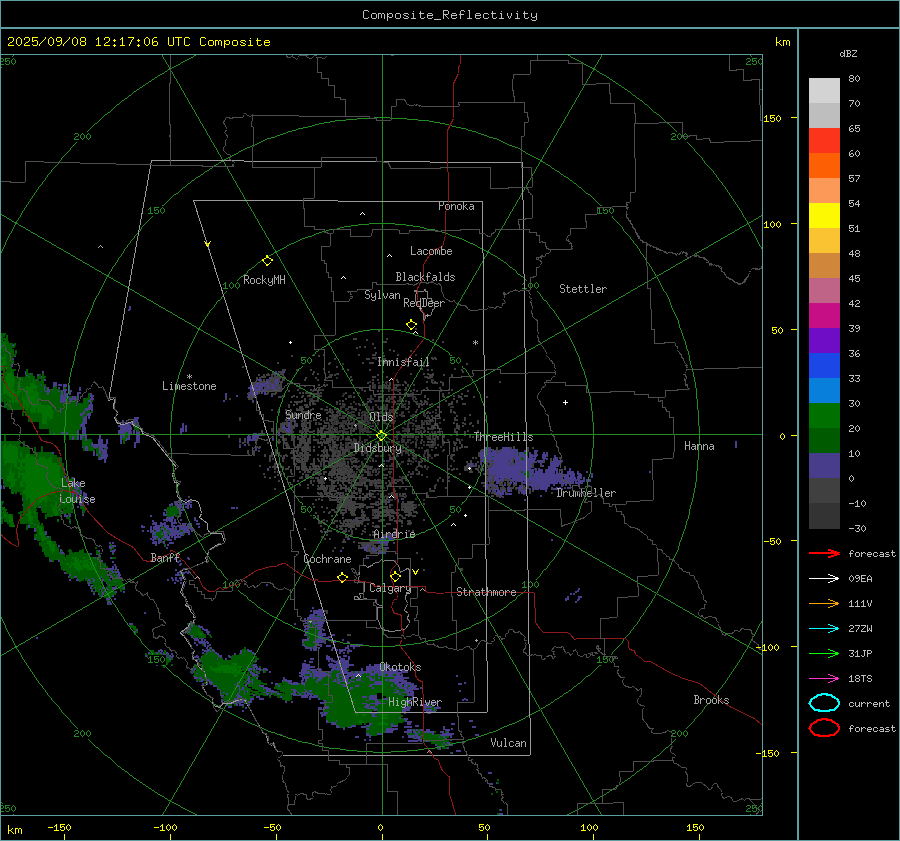Click the Lake Louise label
This screenshot has height=841, width=900.
77,491
